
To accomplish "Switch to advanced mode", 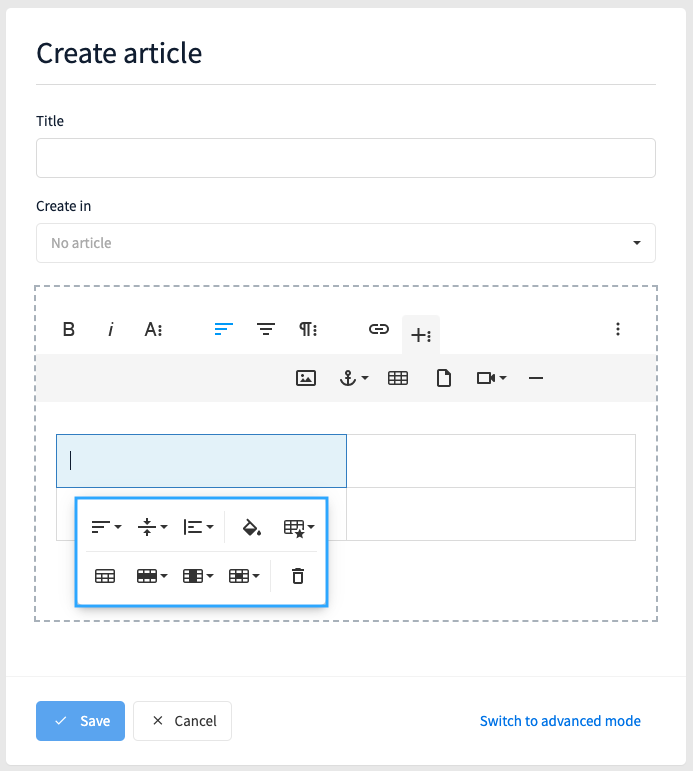I will pyautogui.click(x=560, y=721).
